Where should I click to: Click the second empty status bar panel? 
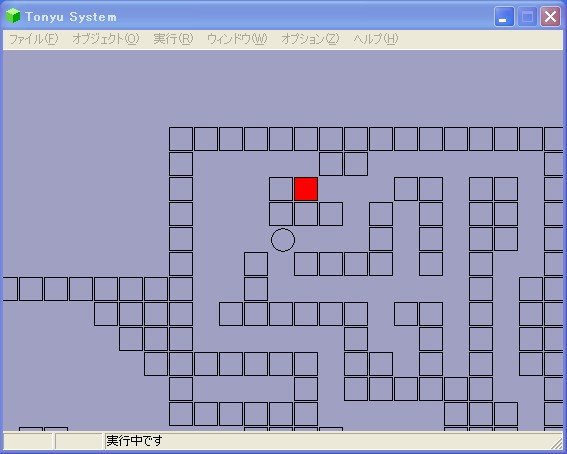coord(79,441)
